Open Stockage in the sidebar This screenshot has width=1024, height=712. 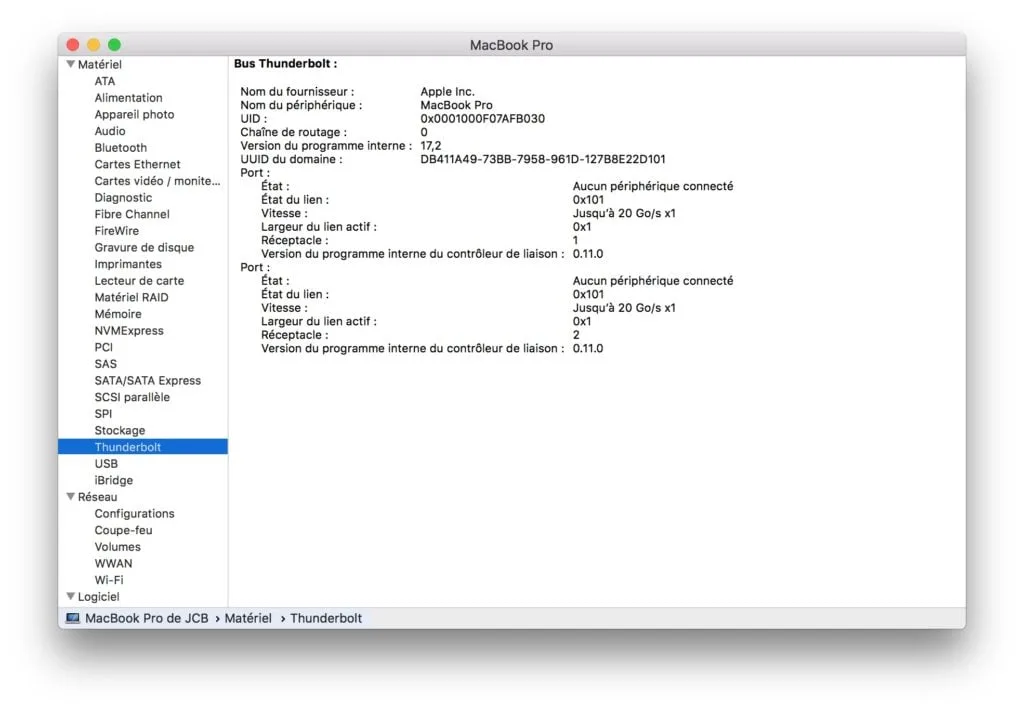click(120, 430)
